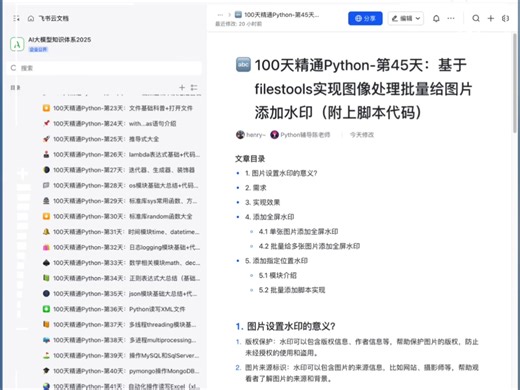Open 第23天: 文件基础科普+打开文件

coord(123,108)
